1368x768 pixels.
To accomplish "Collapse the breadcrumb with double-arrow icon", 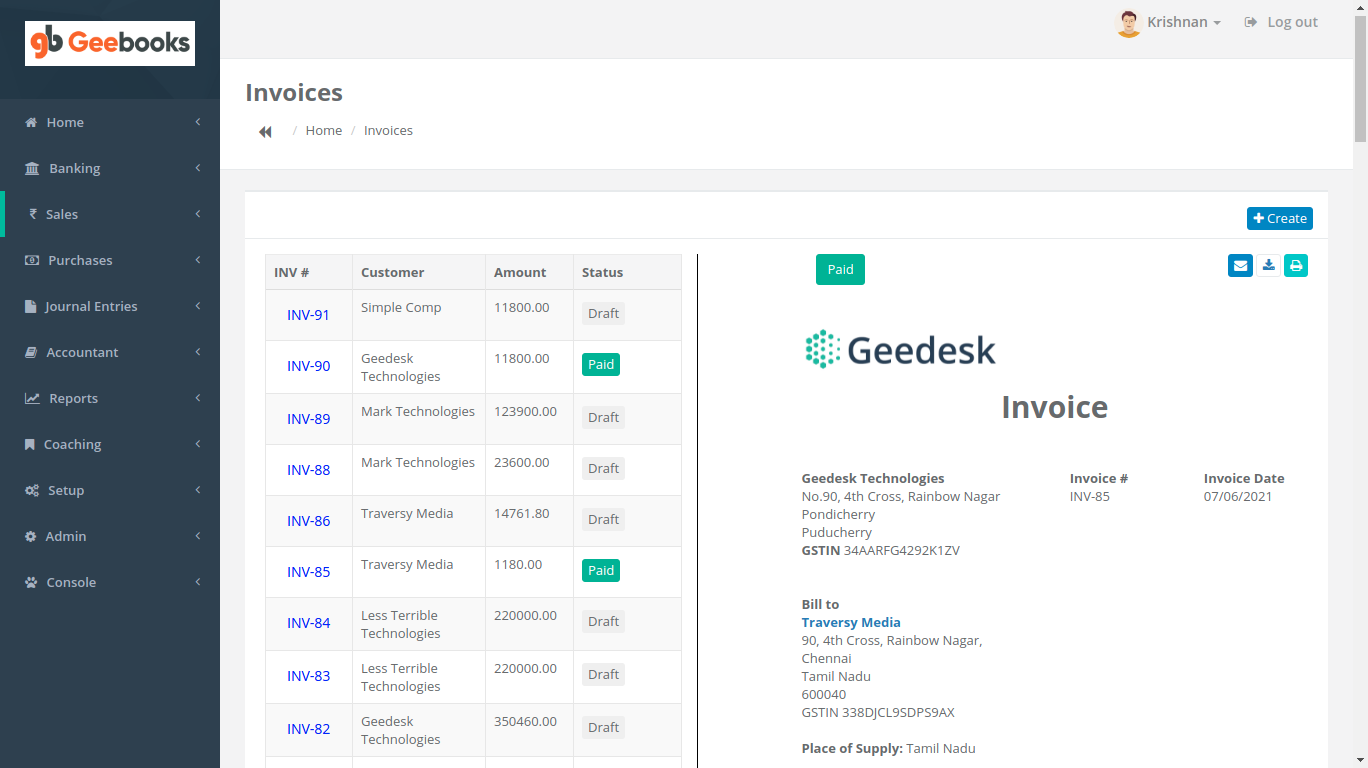I will point(264,130).
